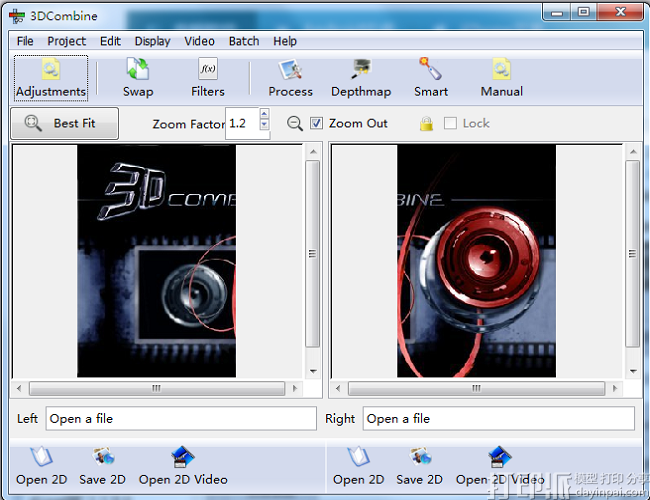The height and width of the screenshot is (500, 650).
Task: Open the File menu
Action: (25, 41)
